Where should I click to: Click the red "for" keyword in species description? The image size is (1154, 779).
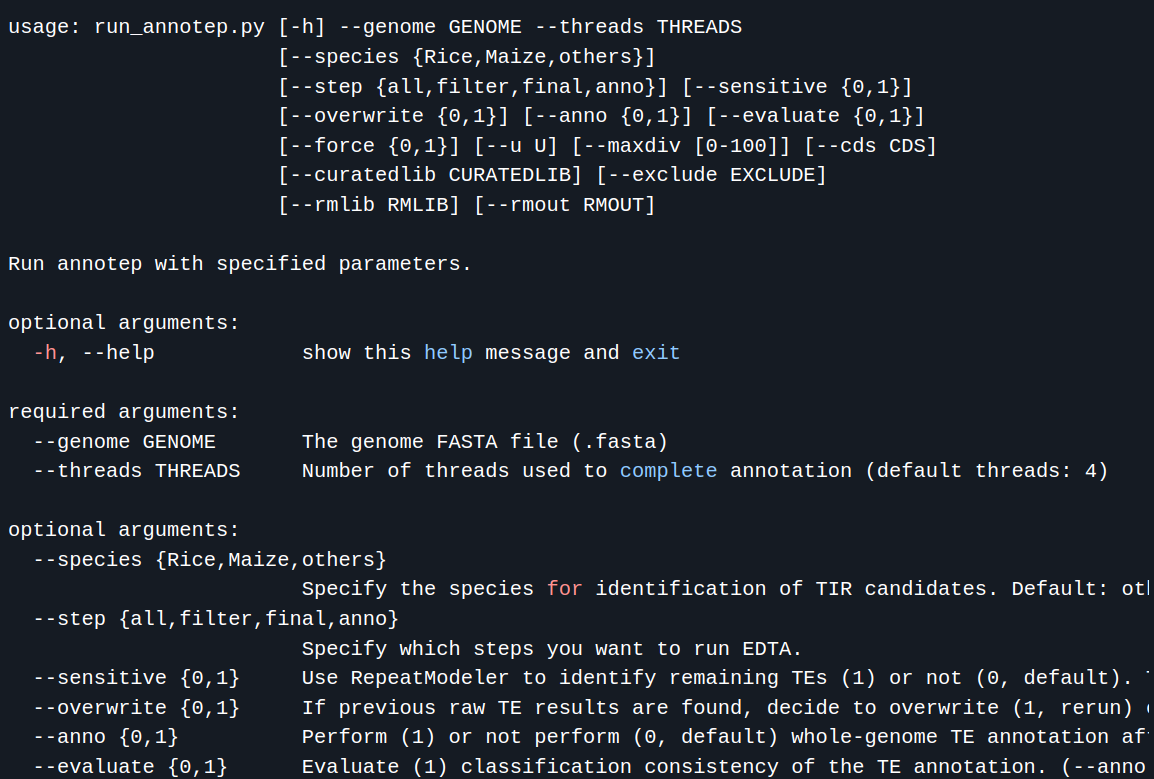coord(564,589)
